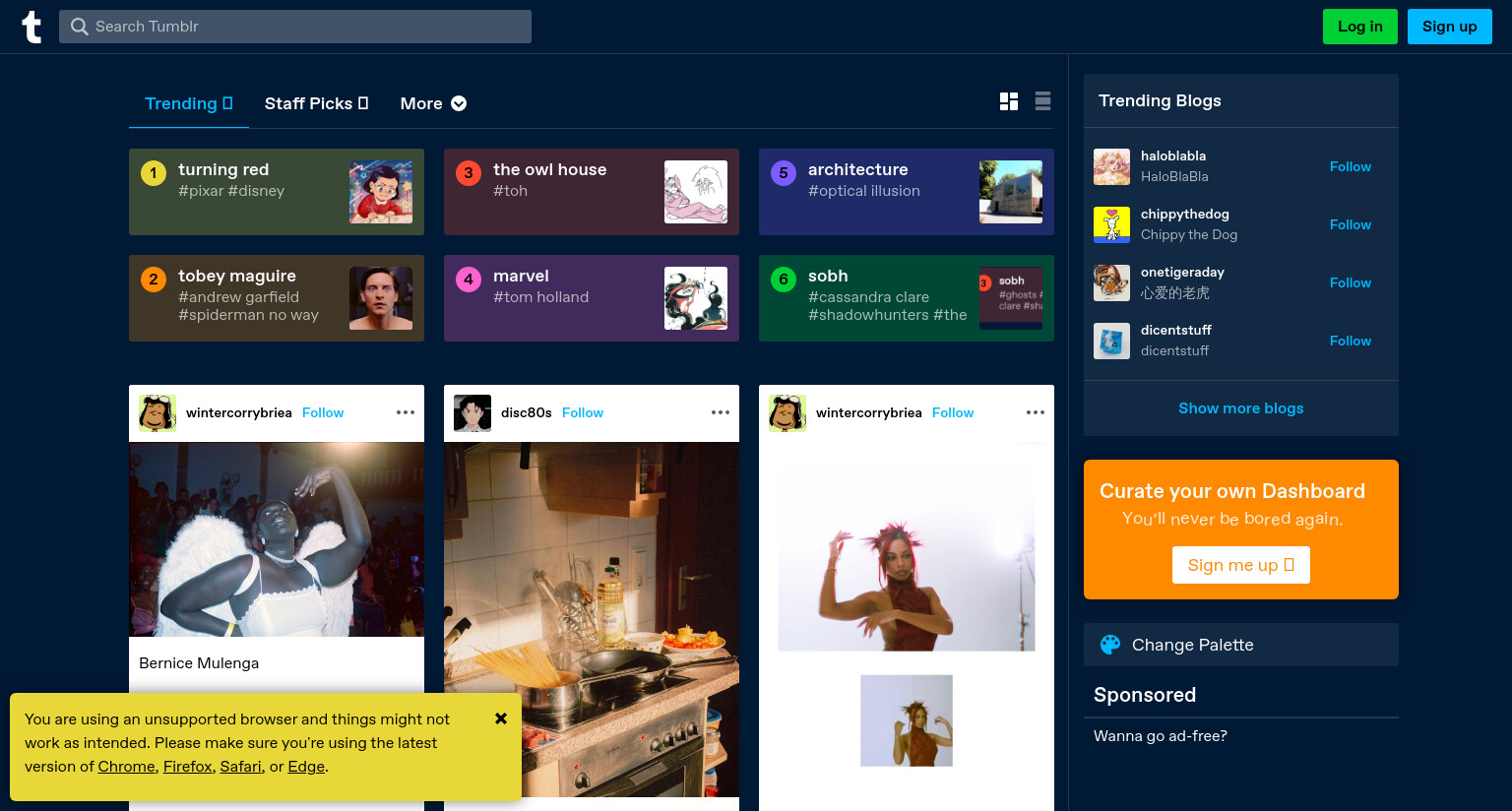Viewport: 1512px width, 811px height.
Task: Click architecture topic thumbnail image
Action: 1011,192
